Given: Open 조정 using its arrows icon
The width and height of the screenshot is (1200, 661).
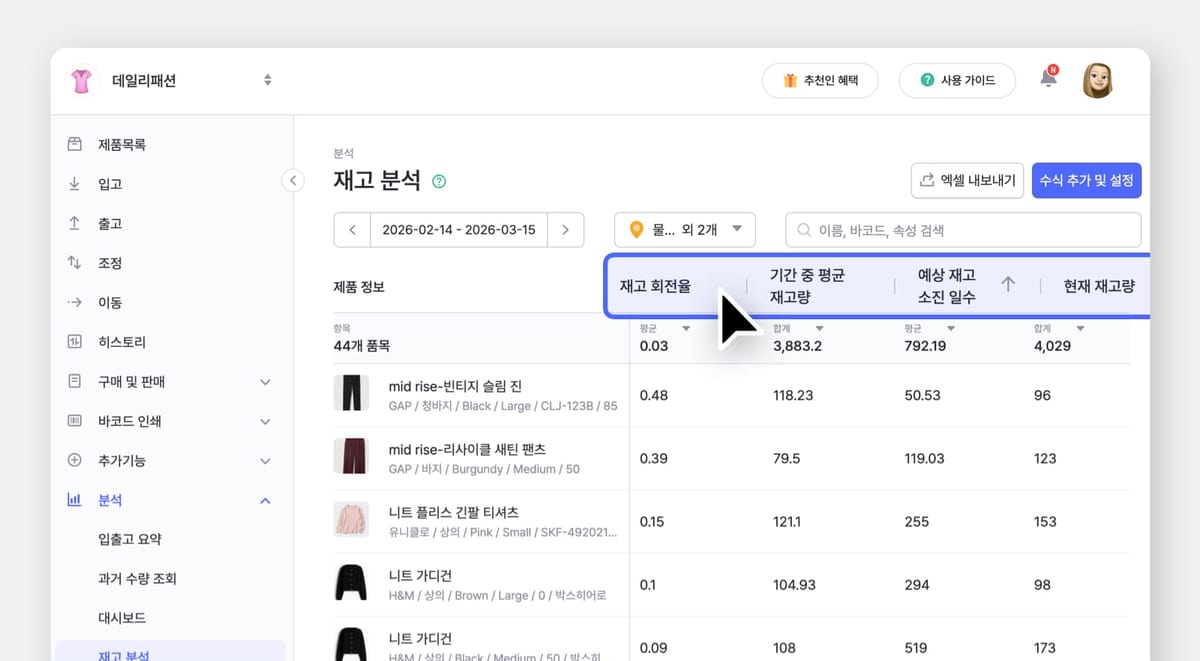Looking at the screenshot, I should tap(73, 262).
